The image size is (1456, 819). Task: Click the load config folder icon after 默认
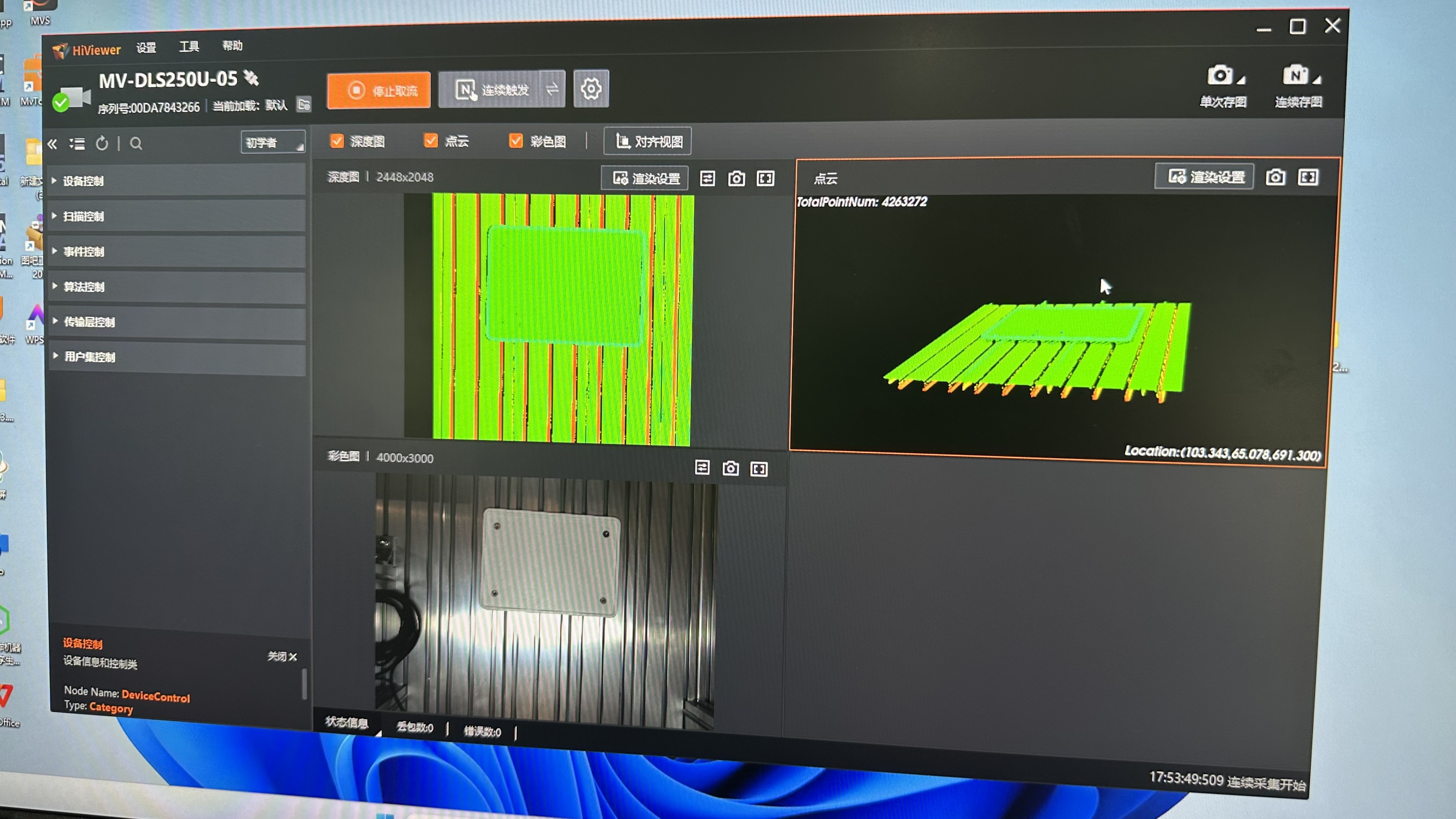(304, 105)
